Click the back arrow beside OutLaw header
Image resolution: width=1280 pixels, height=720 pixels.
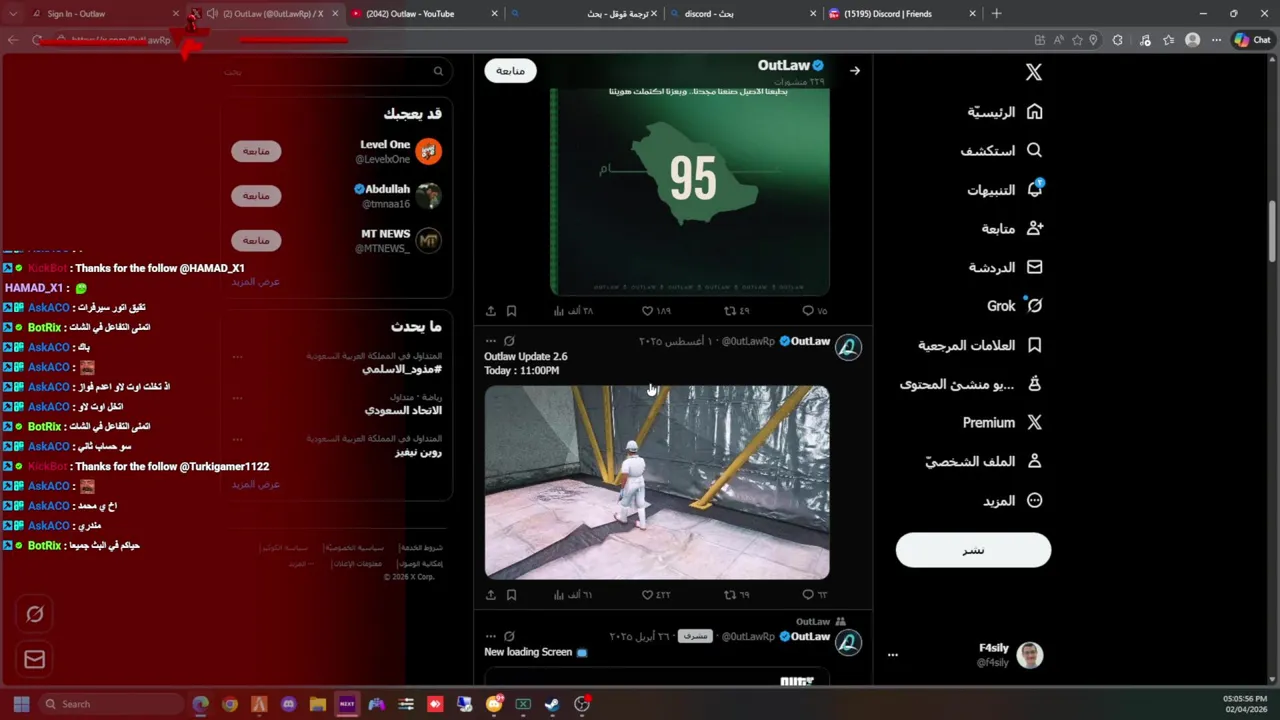[x=855, y=70]
